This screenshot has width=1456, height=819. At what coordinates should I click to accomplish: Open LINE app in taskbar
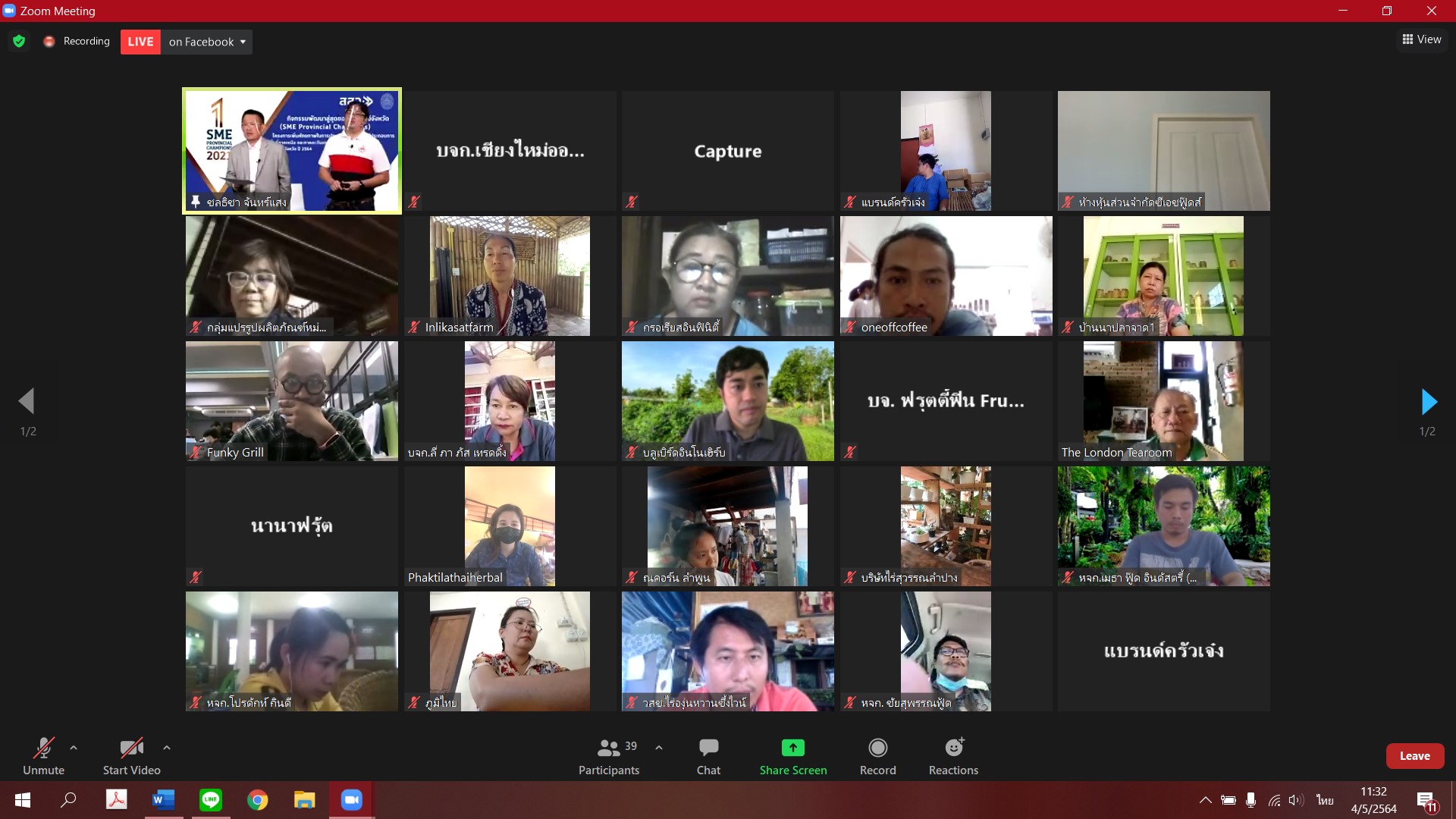click(x=210, y=800)
